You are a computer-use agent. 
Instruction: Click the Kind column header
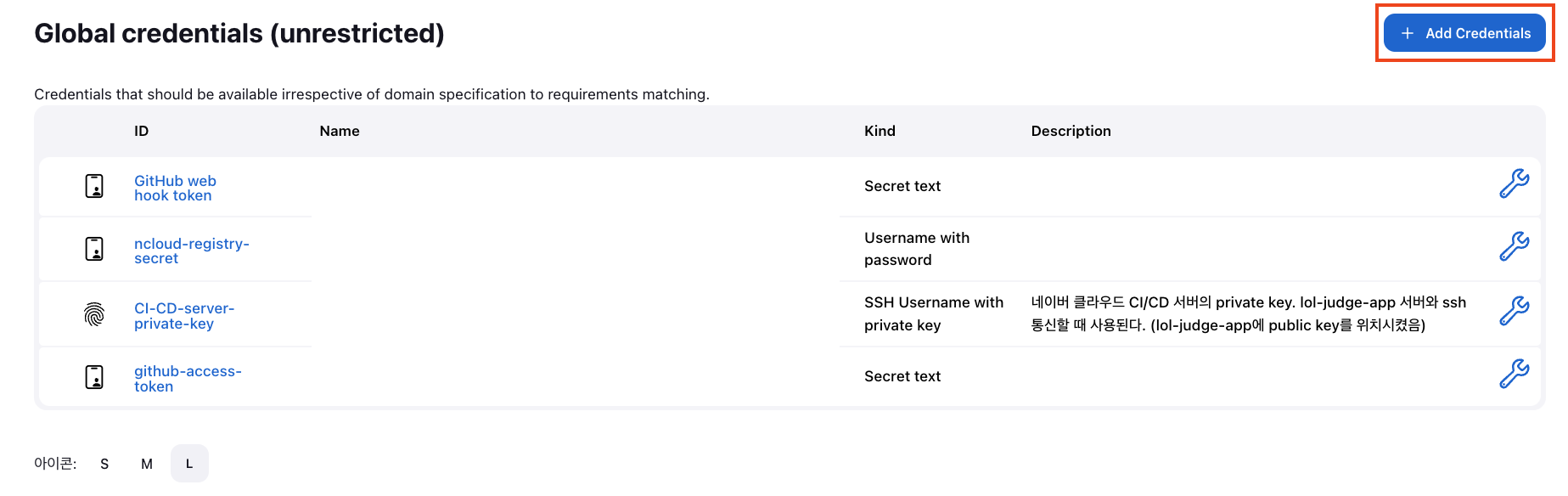(x=880, y=131)
